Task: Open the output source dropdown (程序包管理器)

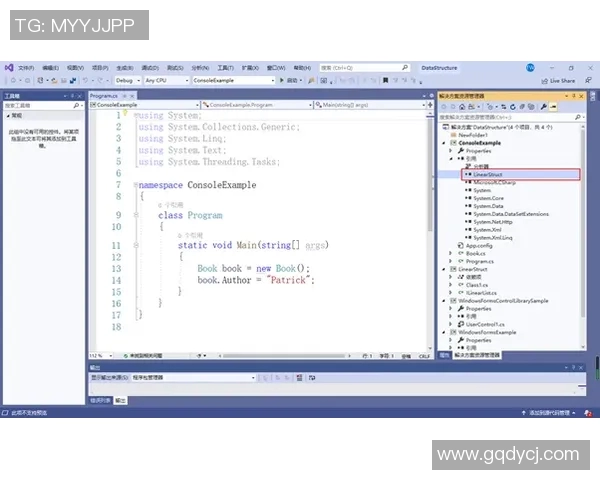Action: click(193, 378)
